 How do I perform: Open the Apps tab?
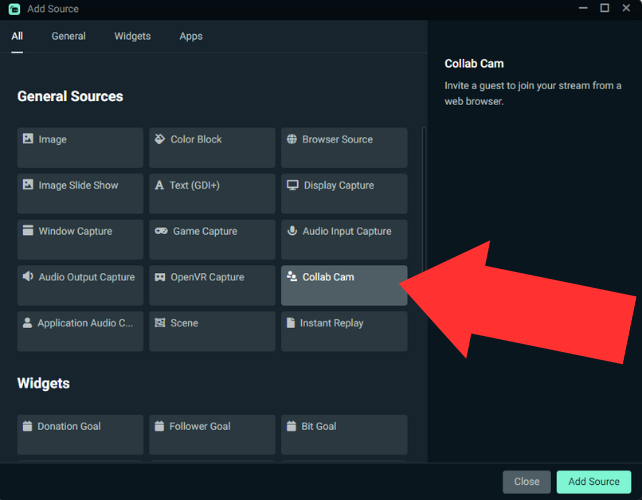coord(191,36)
